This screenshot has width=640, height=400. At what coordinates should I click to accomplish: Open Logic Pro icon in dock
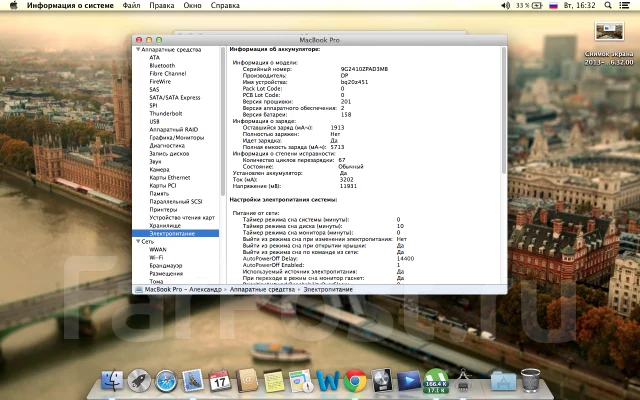click(382, 380)
